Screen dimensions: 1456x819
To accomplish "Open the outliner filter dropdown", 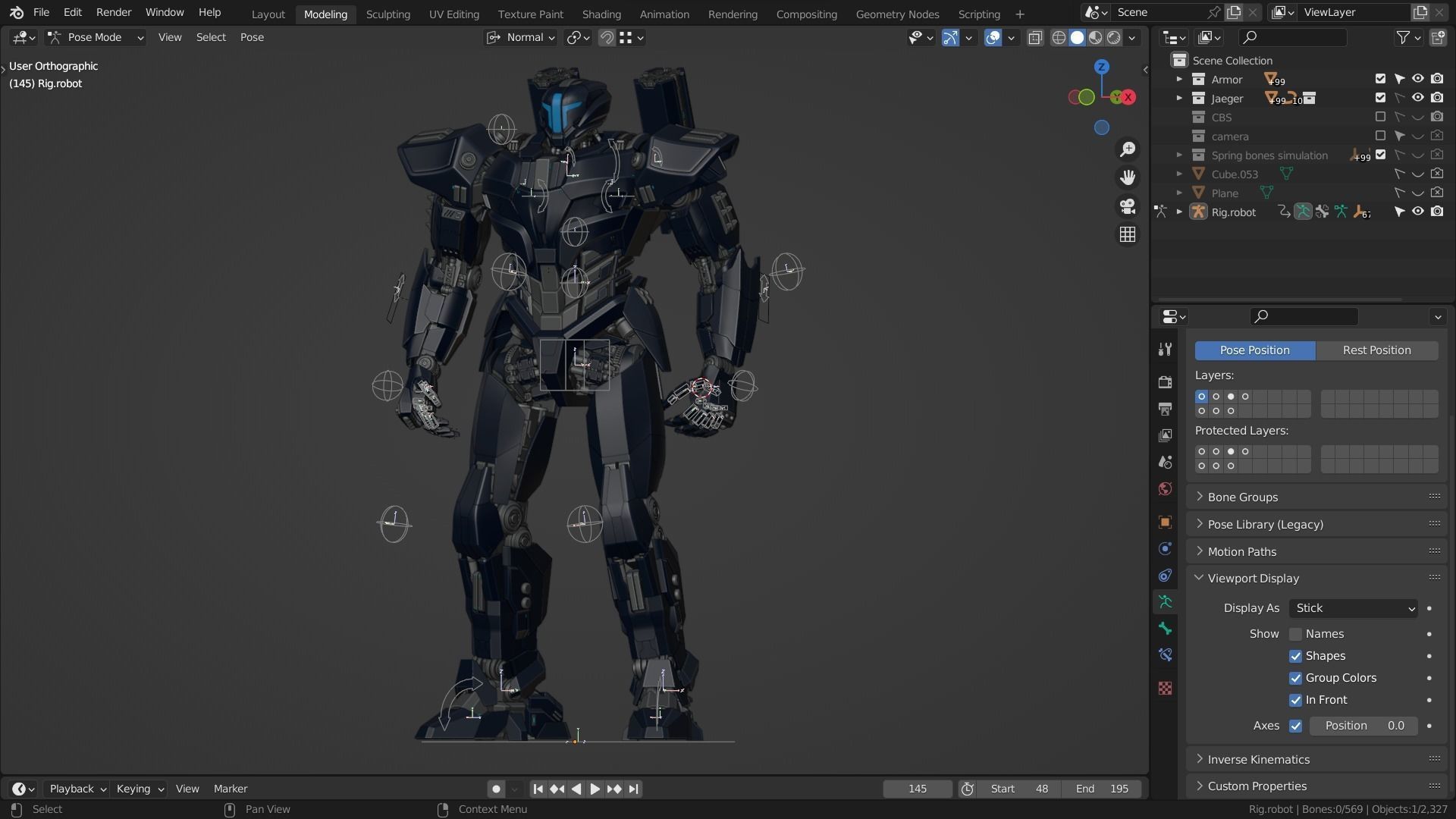I will [1408, 37].
